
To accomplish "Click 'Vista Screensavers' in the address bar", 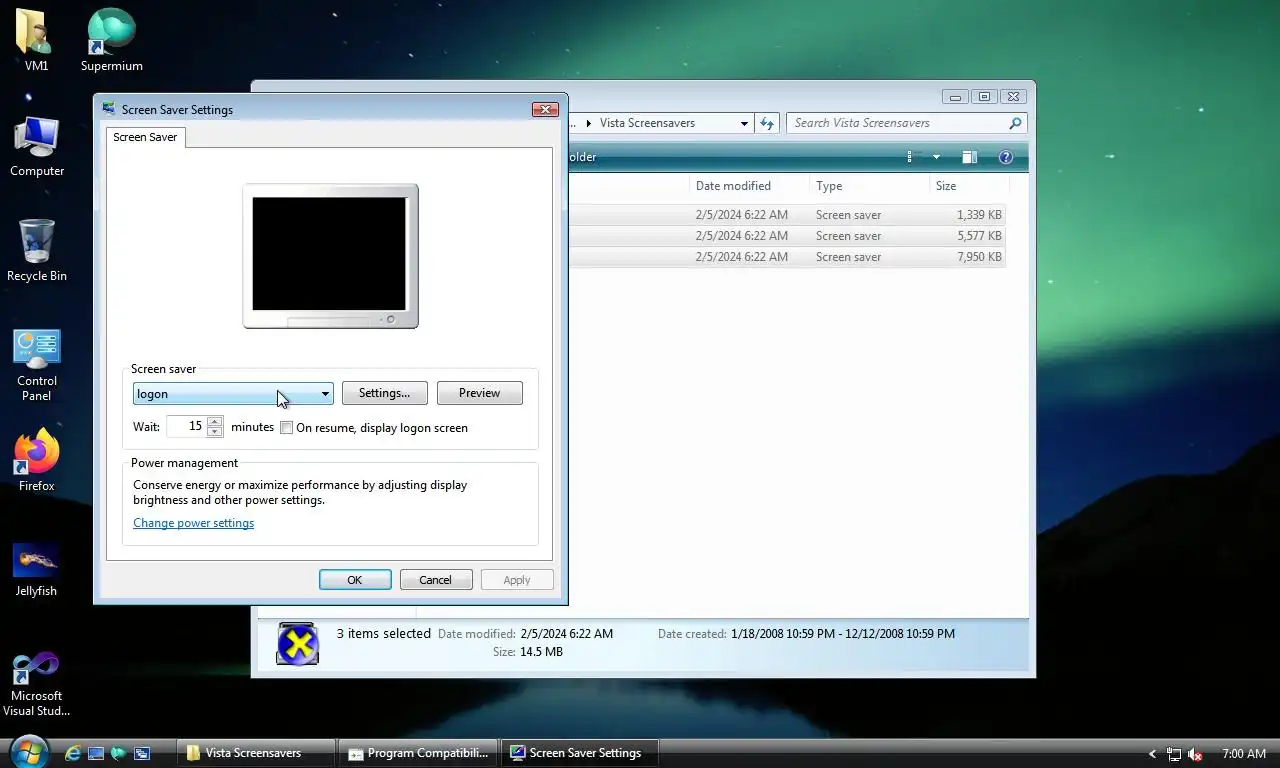I will [647, 123].
